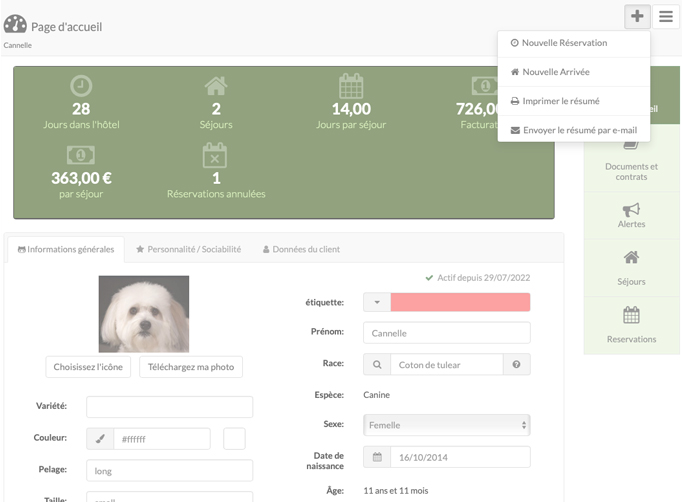Switch to Personnalité / Sociabilité tab
Viewport: 682px width, 502px height.
pos(189,249)
